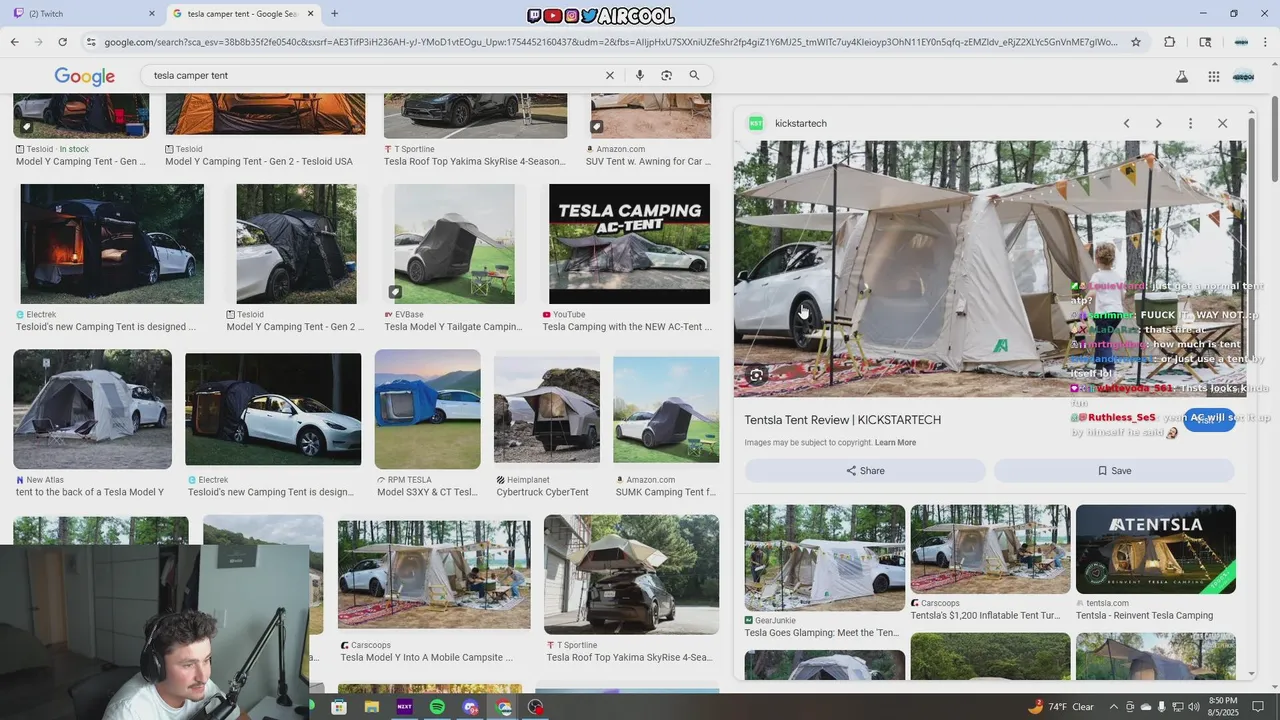Bookmark this page with the star icon
The height and width of the screenshot is (720, 1280).
[1136, 42]
